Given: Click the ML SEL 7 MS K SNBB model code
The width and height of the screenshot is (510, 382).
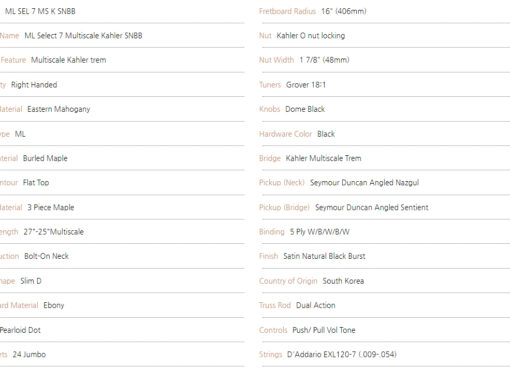Looking at the screenshot, I should tap(40, 11).
